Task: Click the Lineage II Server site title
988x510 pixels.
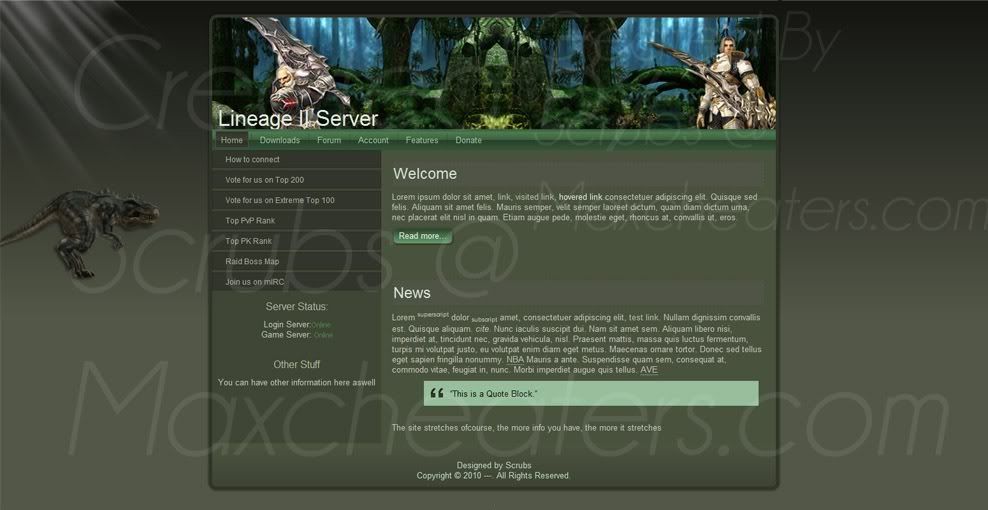Action: [x=298, y=119]
